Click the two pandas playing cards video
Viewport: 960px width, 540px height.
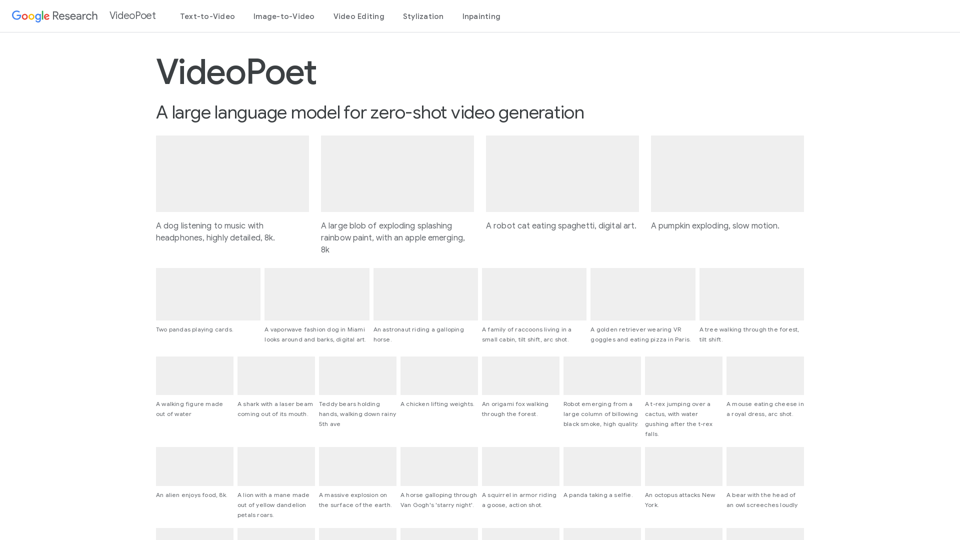point(208,294)
